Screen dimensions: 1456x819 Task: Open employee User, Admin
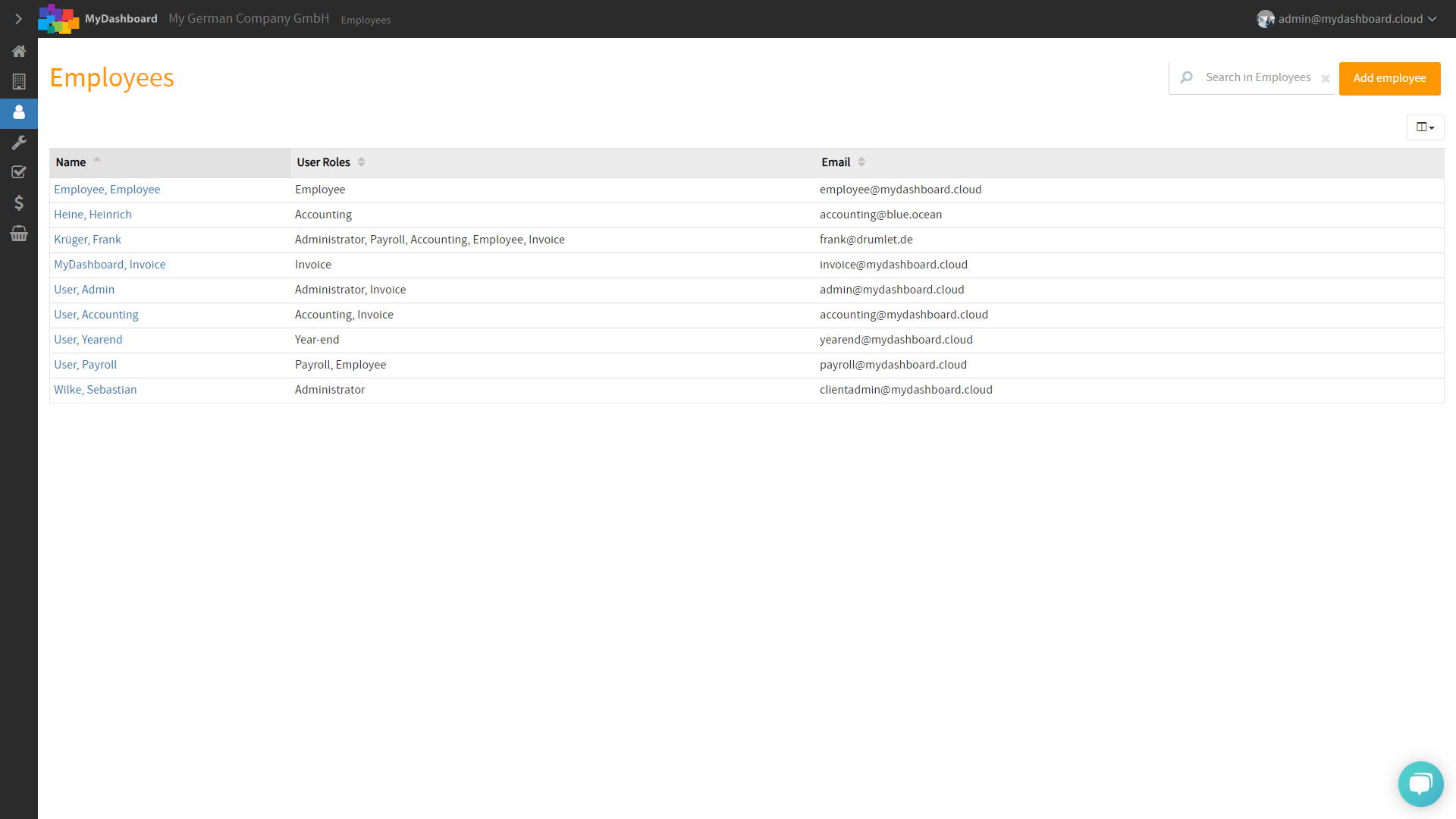coord(84,290)
